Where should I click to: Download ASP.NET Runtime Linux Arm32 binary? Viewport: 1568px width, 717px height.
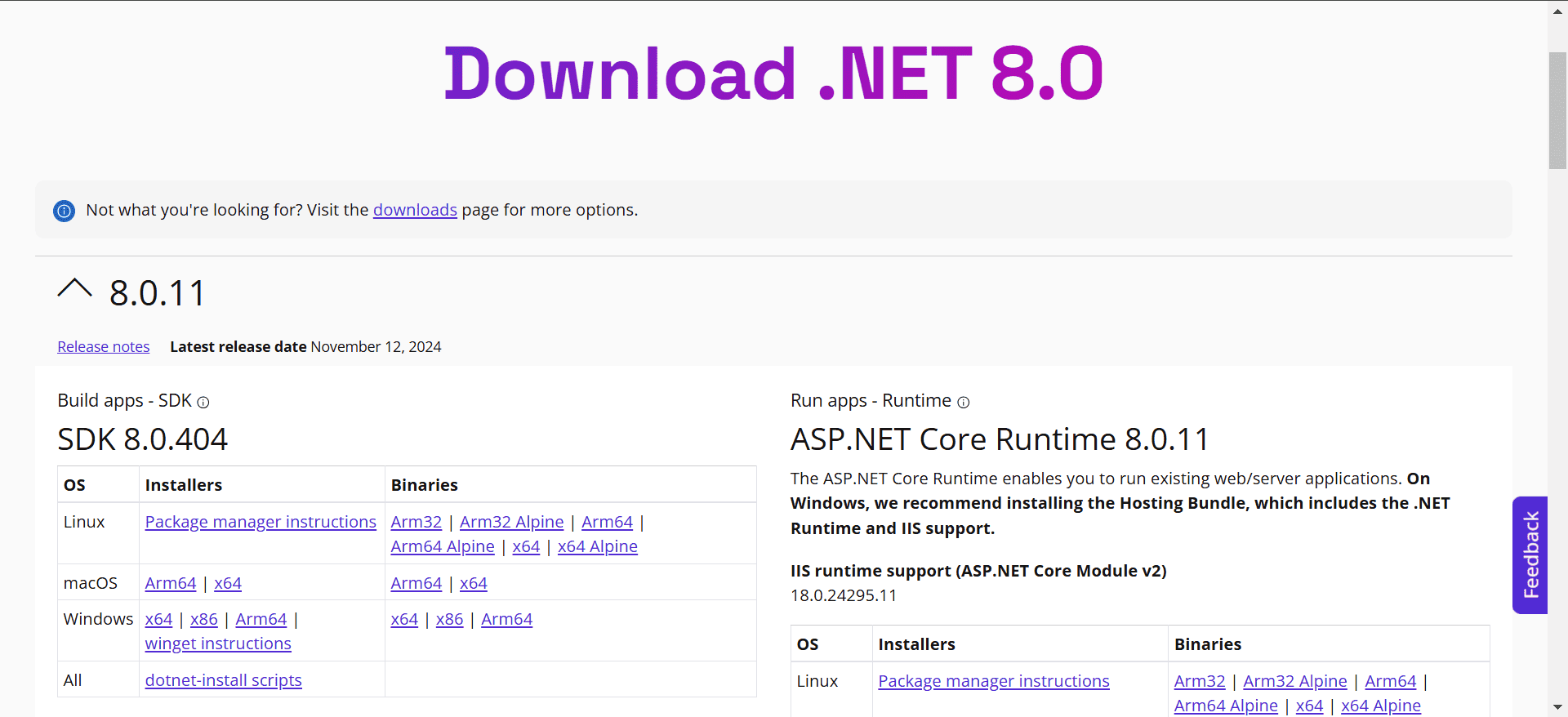click(1200, 681)
